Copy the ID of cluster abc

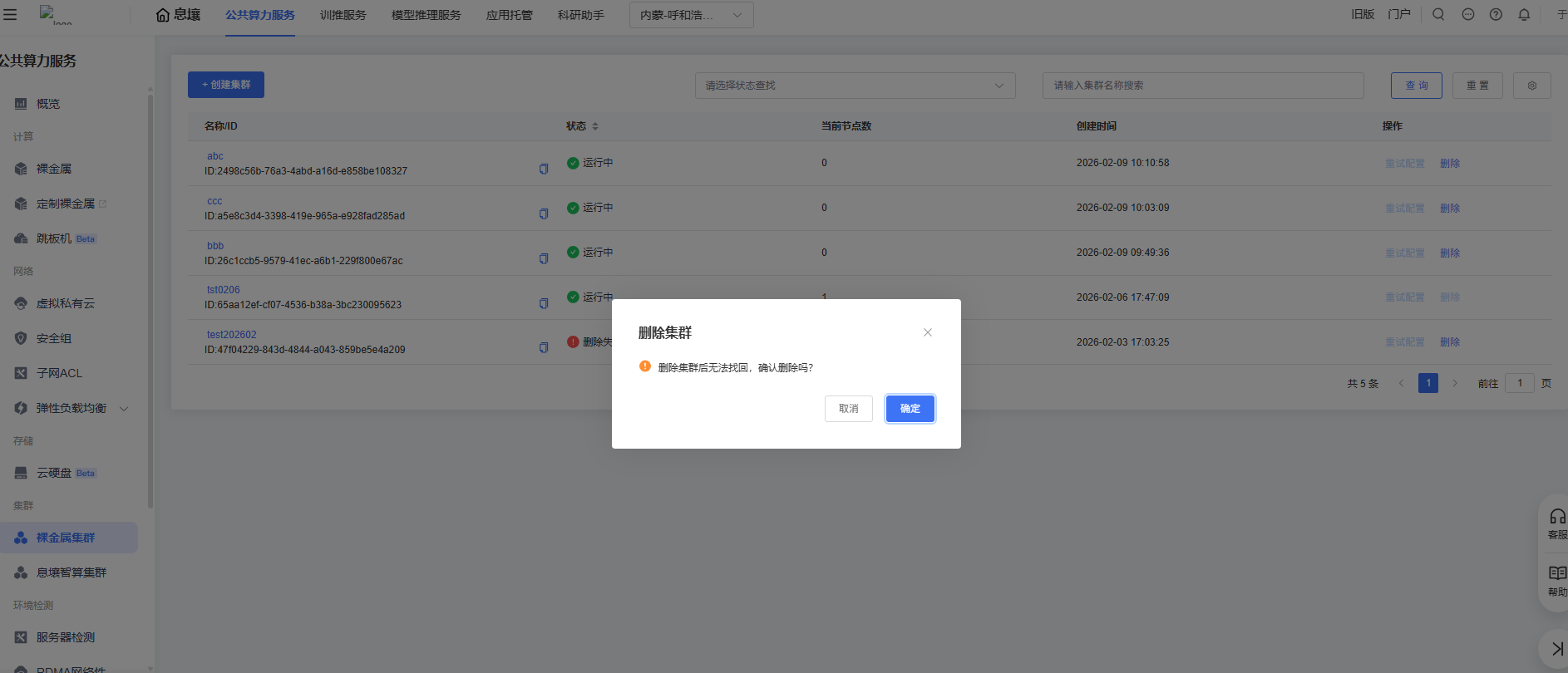click(x=544, y=169)
